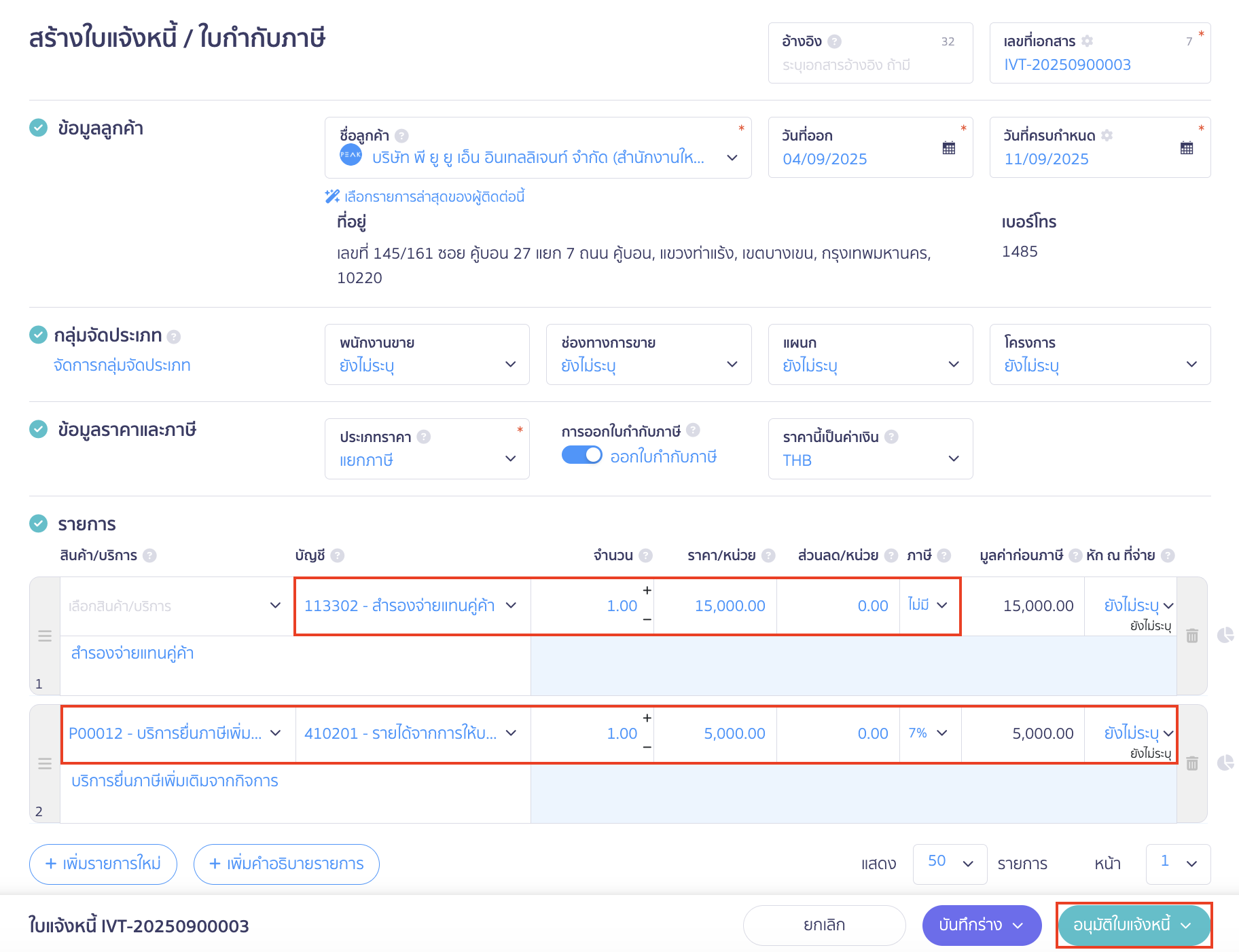Delete line item 1 with trash icon
The height and width of the screenshot is (952, 1239).
(x=1191, y=636)
